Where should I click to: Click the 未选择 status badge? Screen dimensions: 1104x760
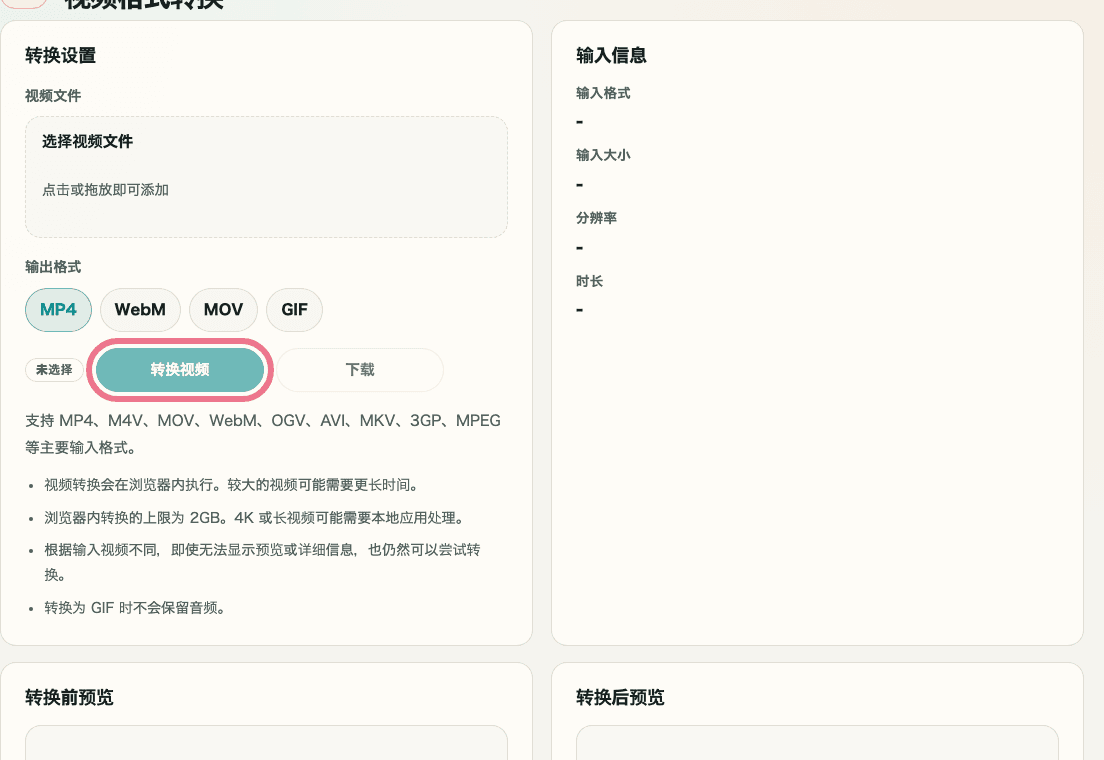(54, 369)
